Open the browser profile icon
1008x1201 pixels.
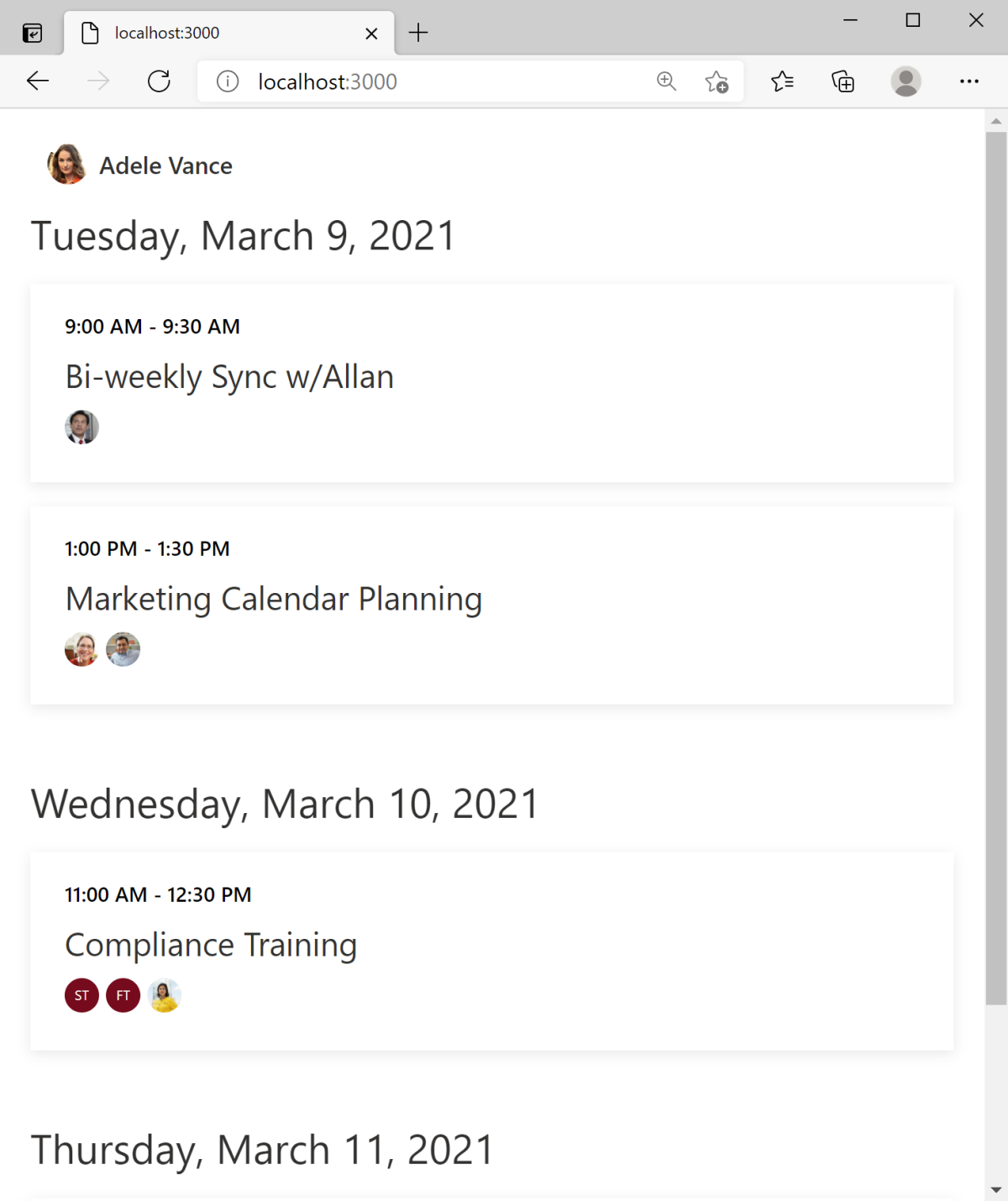906,81
